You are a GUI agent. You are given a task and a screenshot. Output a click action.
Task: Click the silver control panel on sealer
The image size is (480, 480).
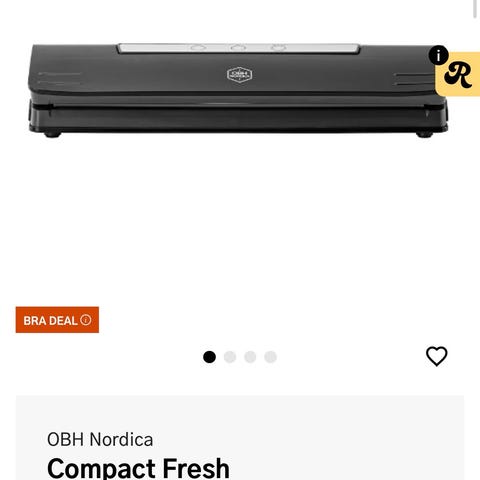pyautogui.click(x=239, y=48)
